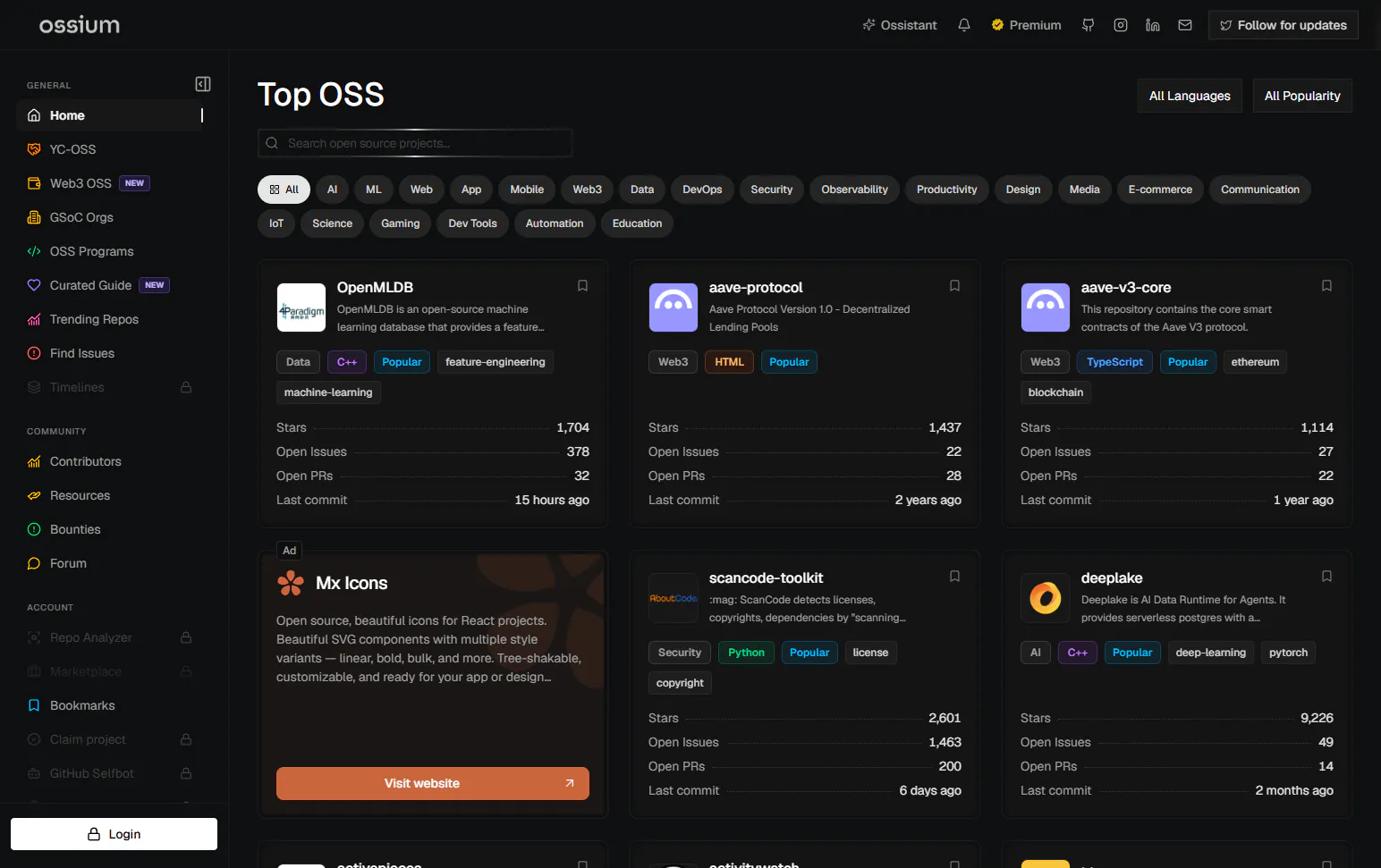The image size is (1381, 868).
Task: Open the GitHub icon in the header
Action: (x=1088, y=25)
